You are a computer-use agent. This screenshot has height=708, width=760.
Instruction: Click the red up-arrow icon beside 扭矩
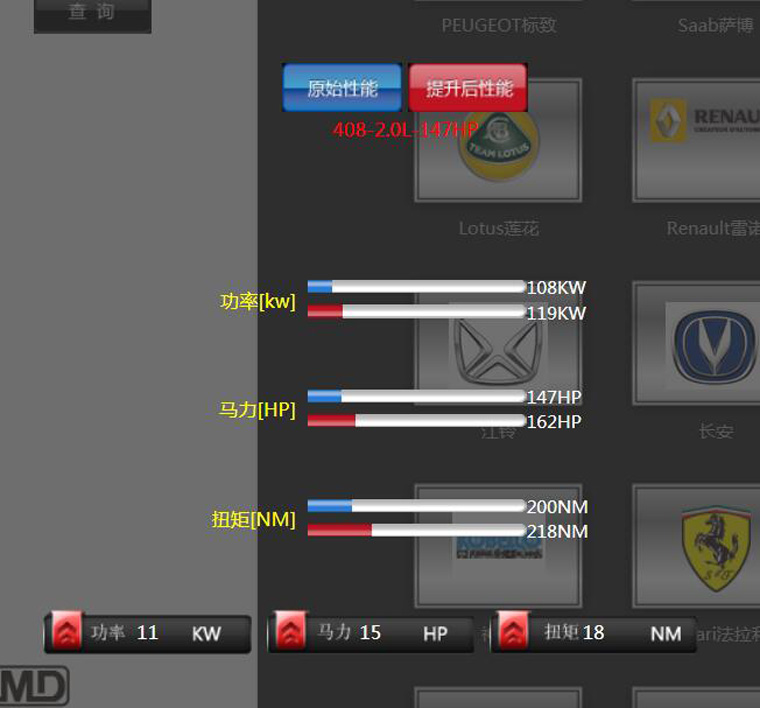[x=513, y=631]
